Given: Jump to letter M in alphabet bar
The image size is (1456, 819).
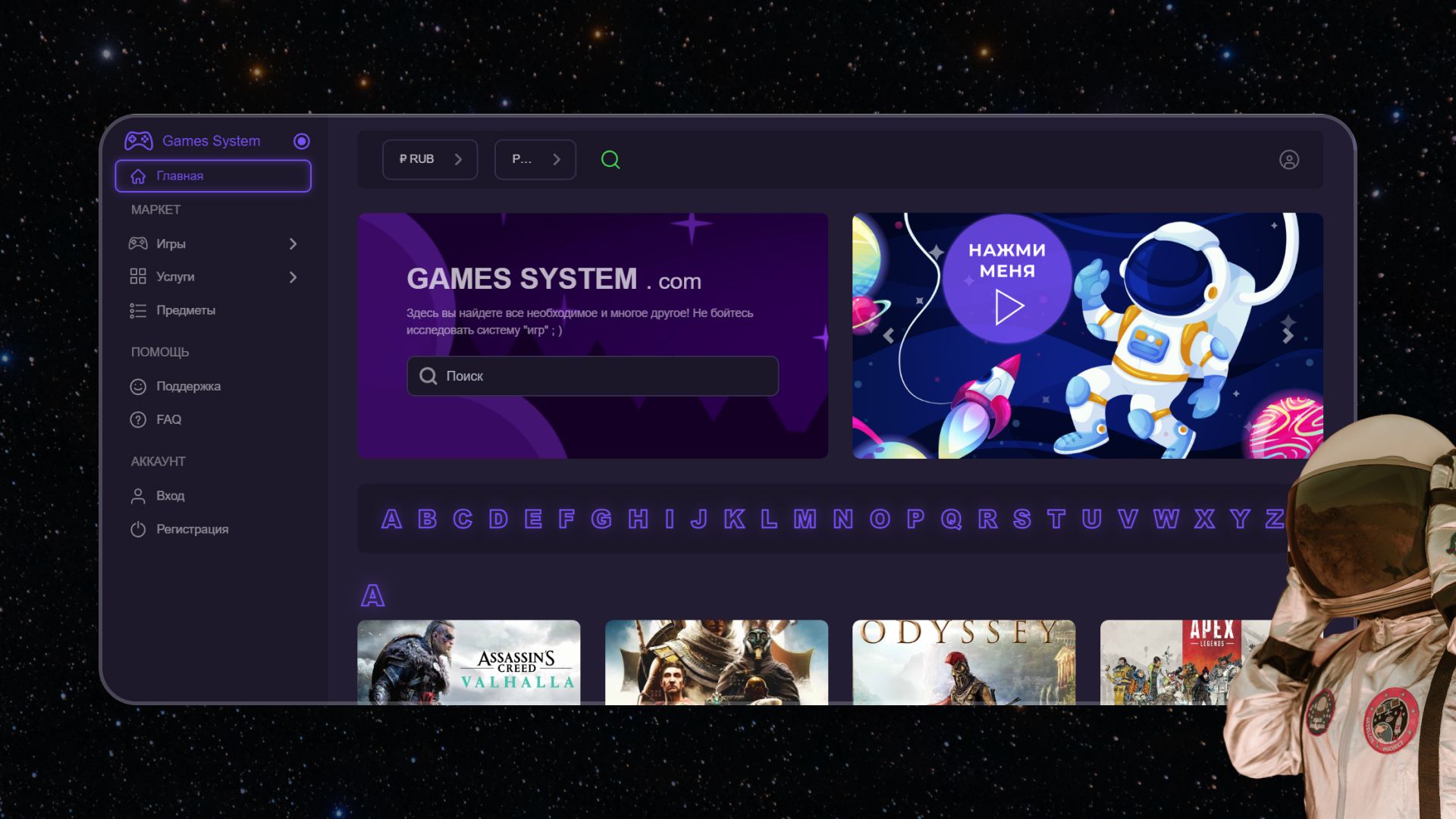Looking at the screenshot, I should (805, 519).
